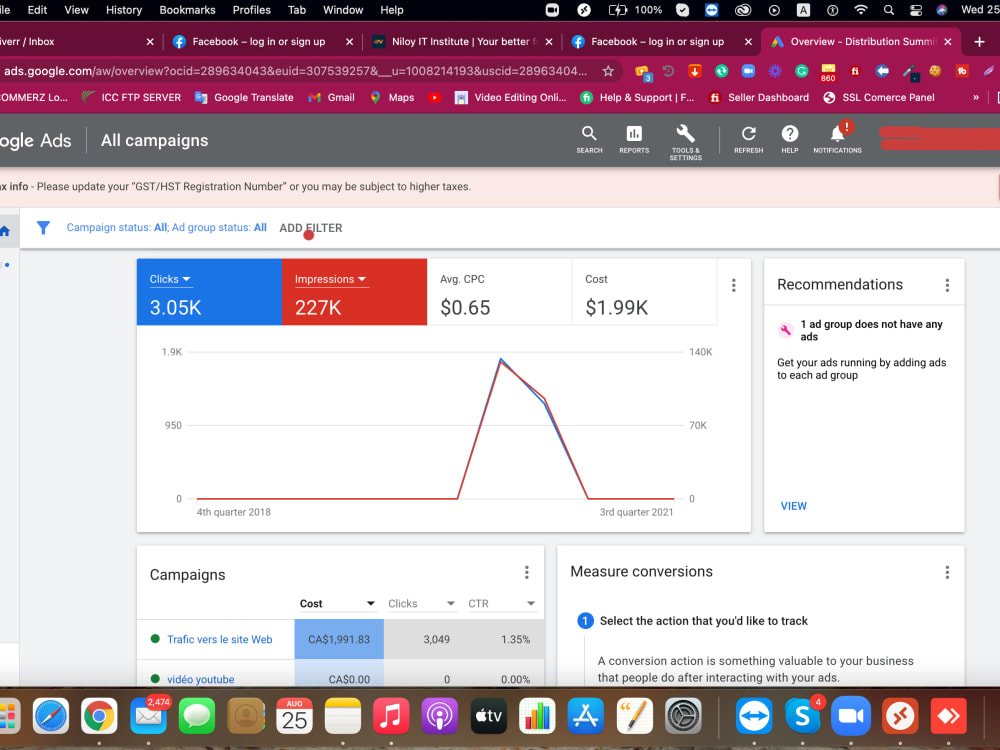The height and width of the screenshot is (750, 1000).
Task: Open Recommendations card three-dot menu
Action: click(947, 285)
